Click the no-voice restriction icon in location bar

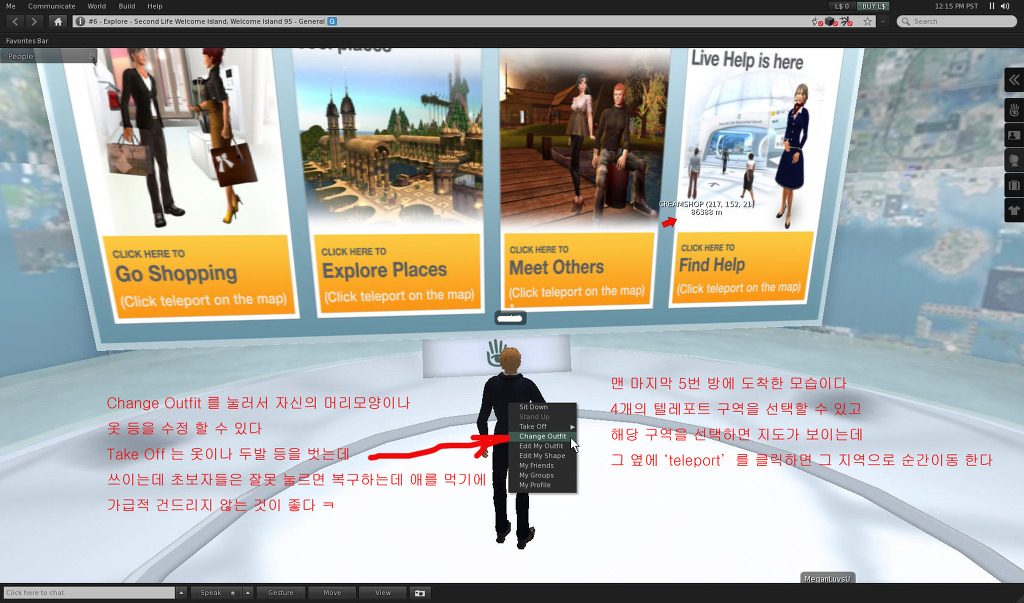coord(818,22)
